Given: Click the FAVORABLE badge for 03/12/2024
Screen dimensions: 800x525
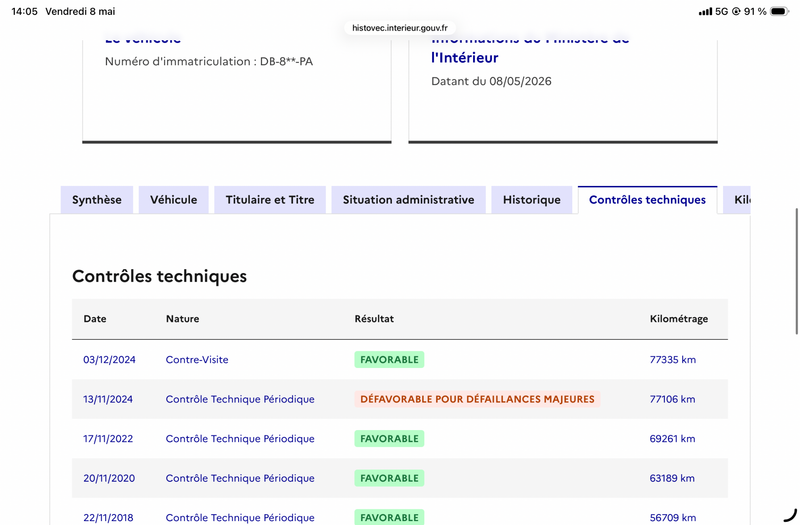Looking at the screenshot, I should point(389,360).
